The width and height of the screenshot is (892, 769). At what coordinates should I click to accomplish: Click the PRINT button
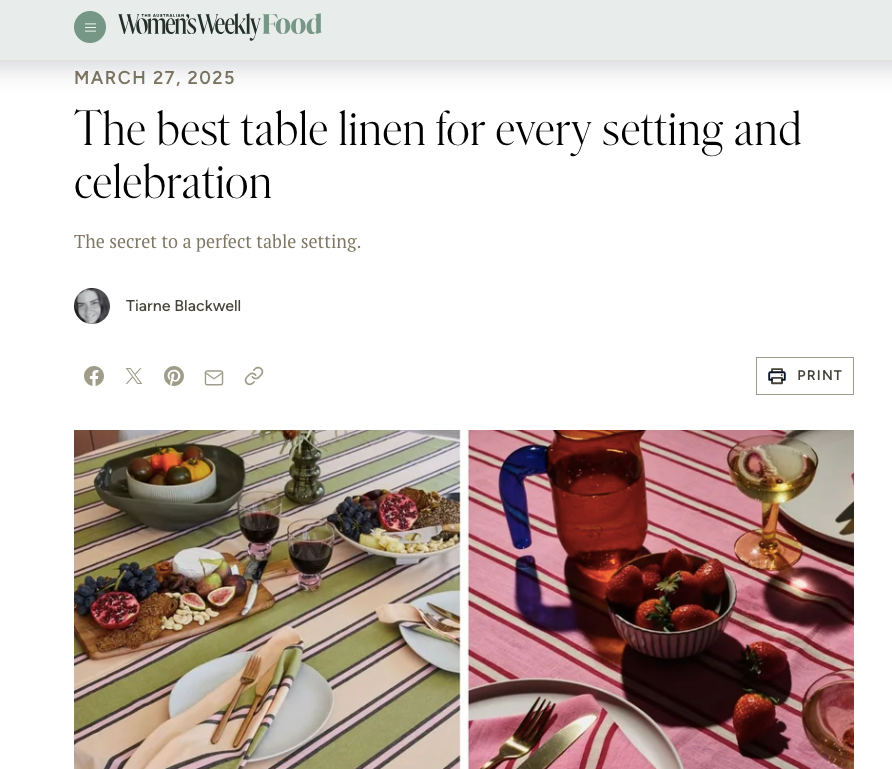point(804,376)
